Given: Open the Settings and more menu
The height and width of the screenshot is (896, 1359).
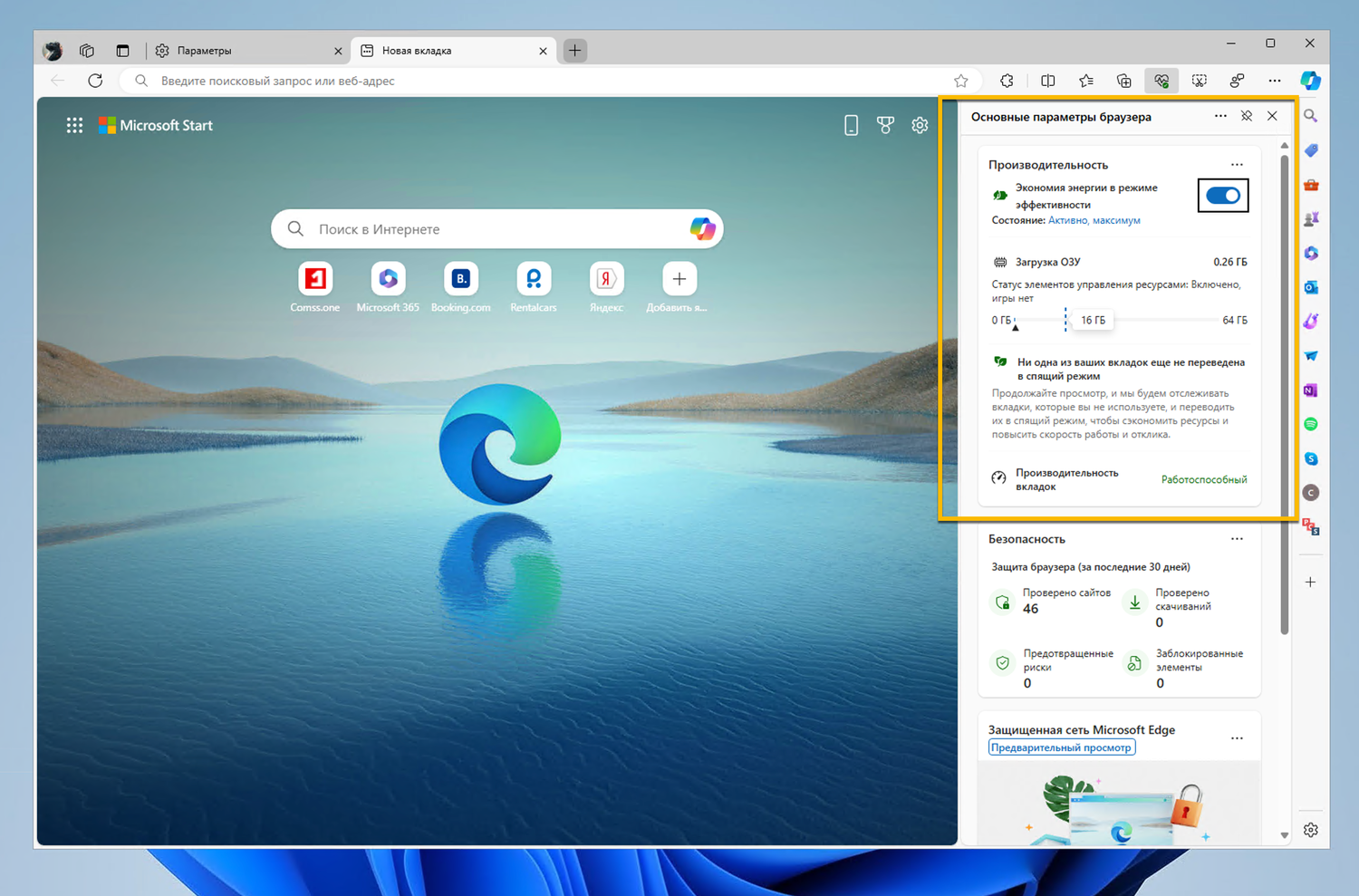Looking at the screenshot, I should (1275, 81).
